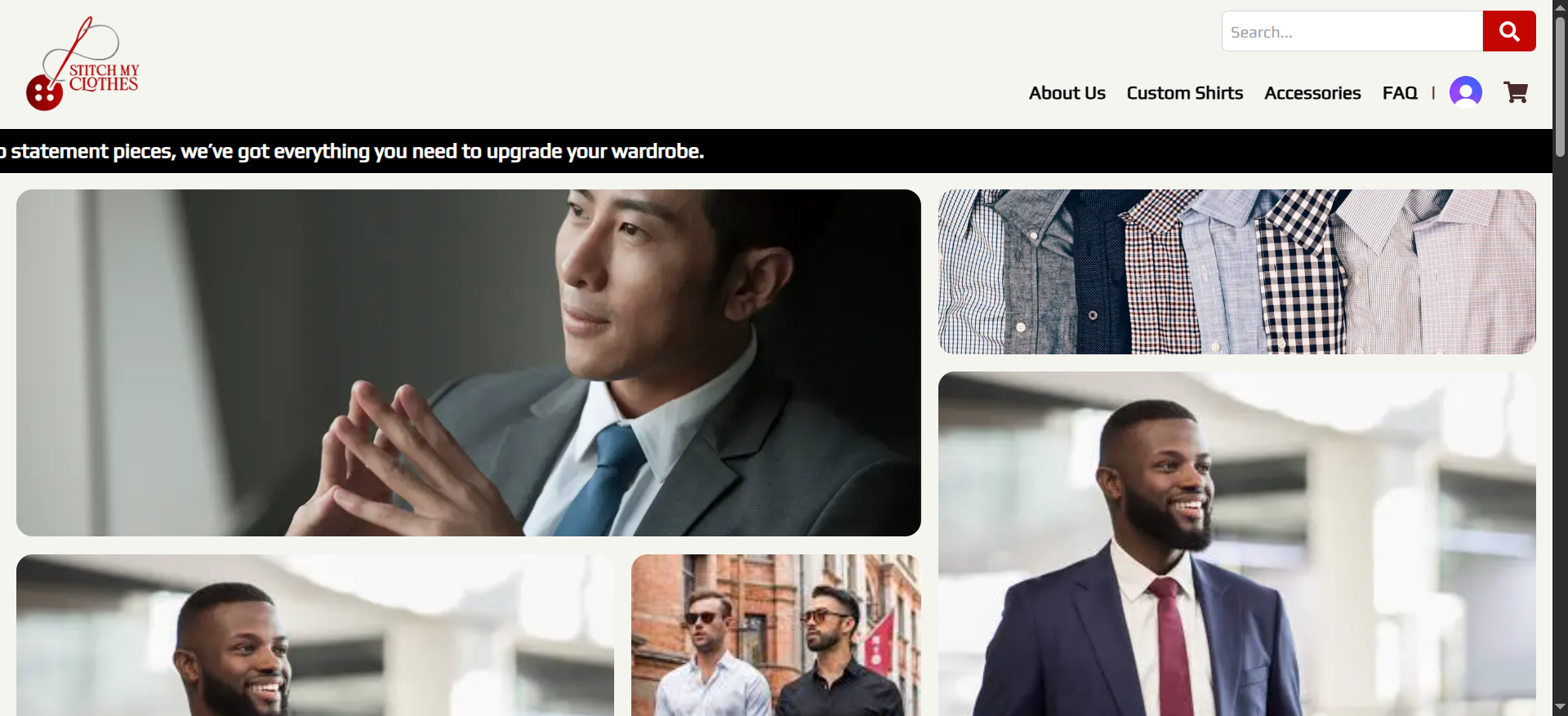1568x716 pixels.
Task: Click the Stitch My Clothes logo
Action: (82, 63)
